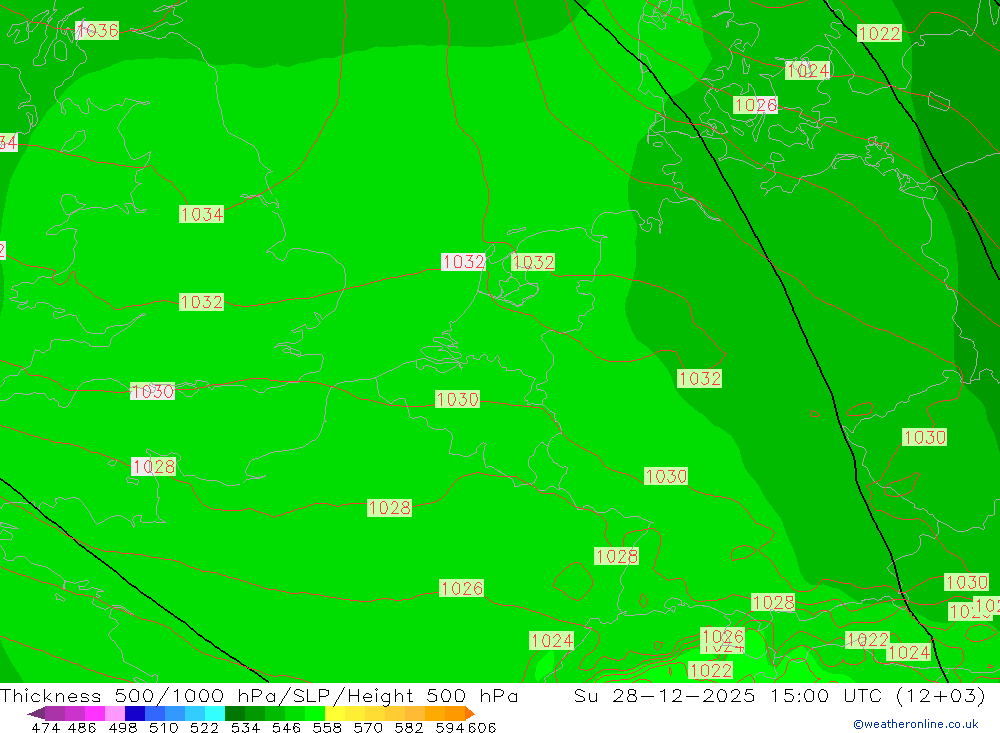The image size is (1000, 733).
Task: Click the forecast time 'Su 28-12-2025 15:00 UTC (12+03)'
Action: coord(779,695)
